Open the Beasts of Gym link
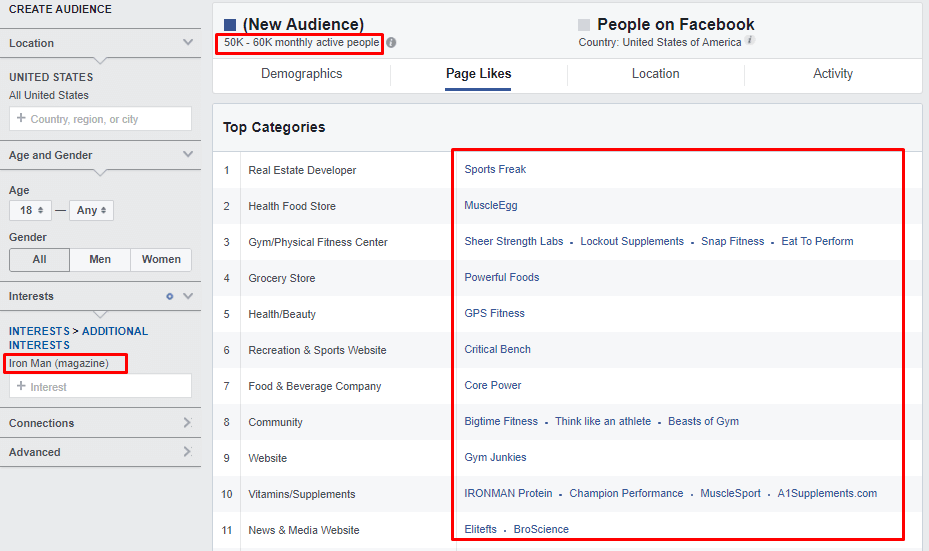 pyautogui.click(x=703, y=421)
